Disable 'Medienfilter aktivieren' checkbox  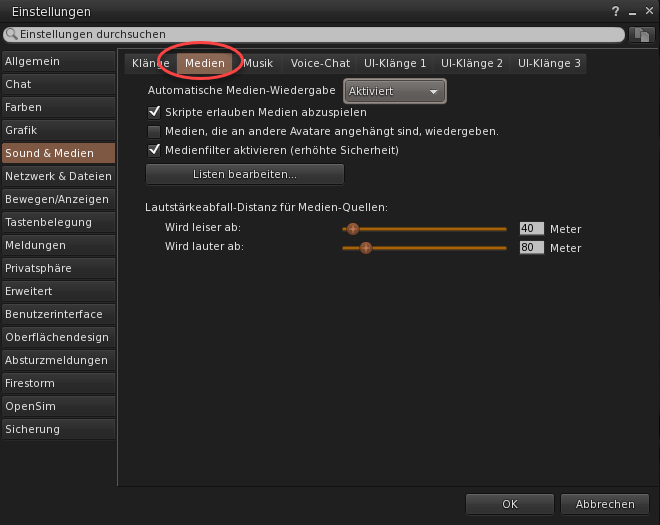tap(154, 150)
